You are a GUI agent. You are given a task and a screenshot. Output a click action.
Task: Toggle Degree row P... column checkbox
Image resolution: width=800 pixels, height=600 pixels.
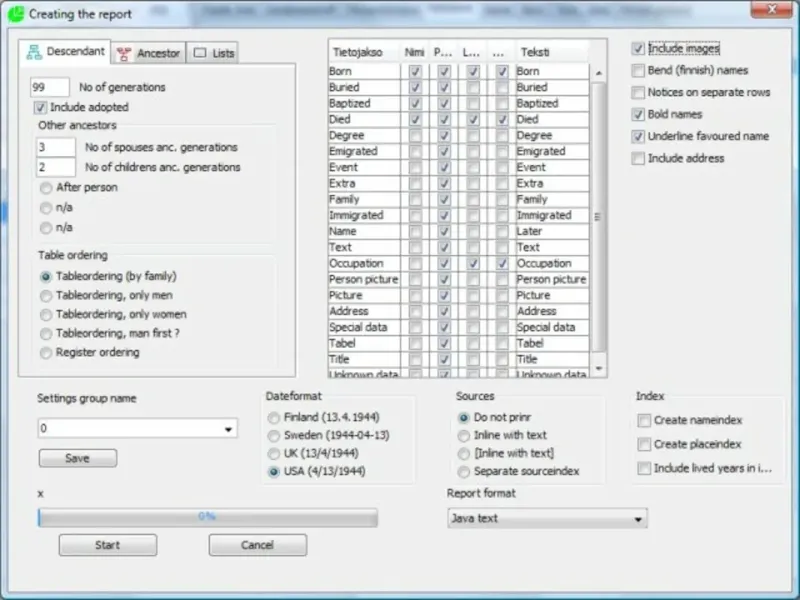[x=444, y=136]
